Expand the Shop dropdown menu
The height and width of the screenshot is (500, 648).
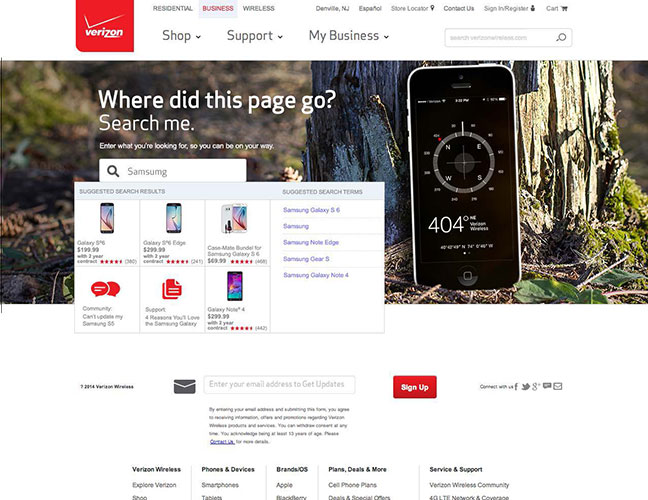pyautogui.click(x=181, y=36)
